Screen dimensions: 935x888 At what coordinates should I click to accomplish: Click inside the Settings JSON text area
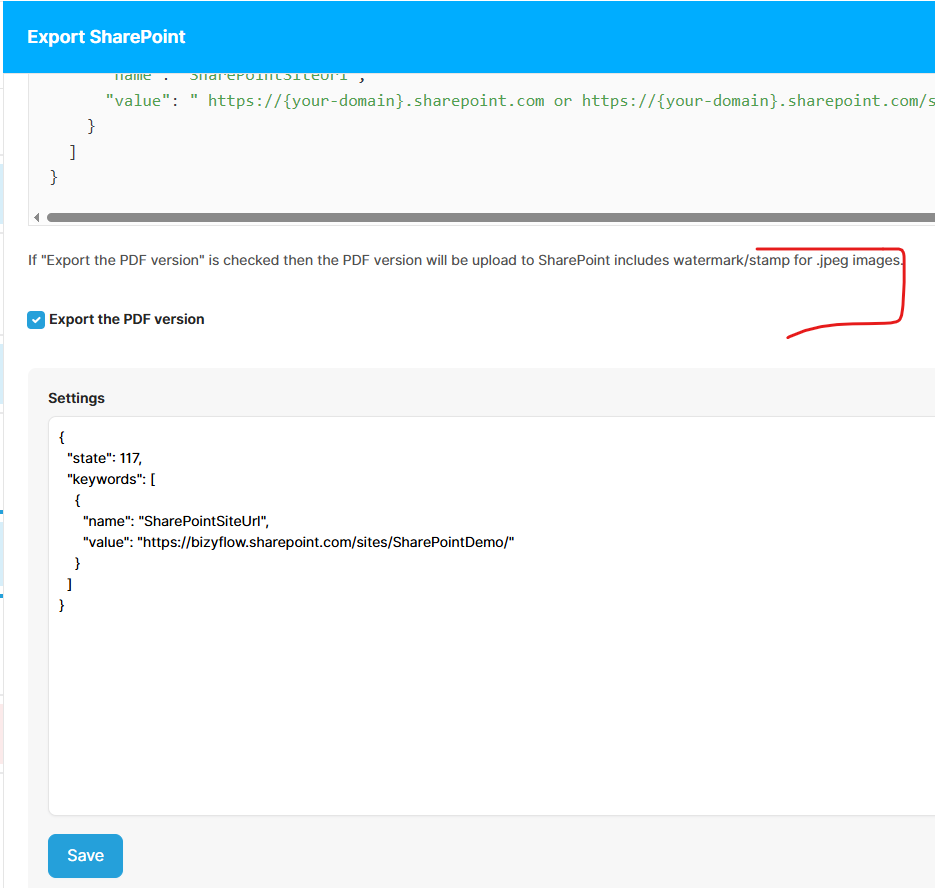tap(491, 615)
